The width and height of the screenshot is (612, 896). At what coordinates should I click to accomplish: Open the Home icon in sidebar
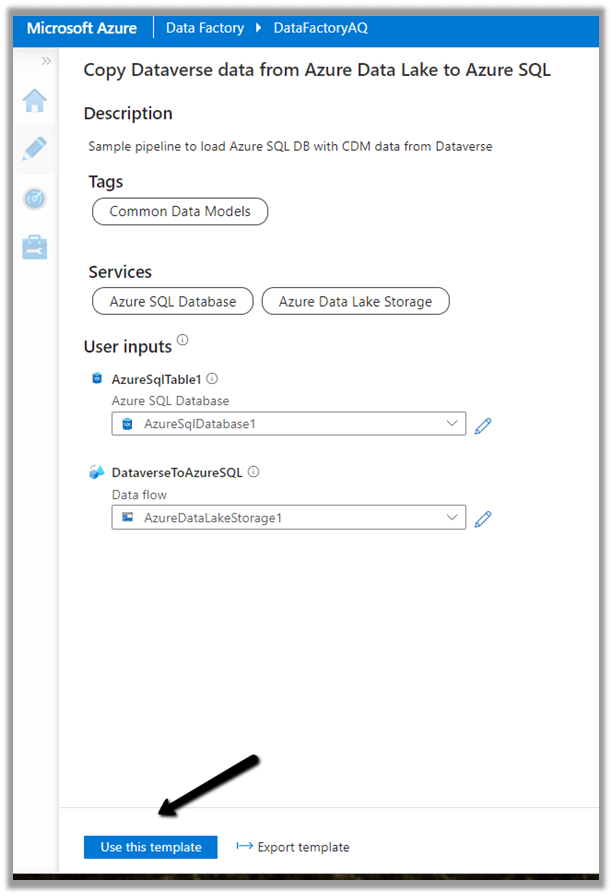click(x=34, y=101)
